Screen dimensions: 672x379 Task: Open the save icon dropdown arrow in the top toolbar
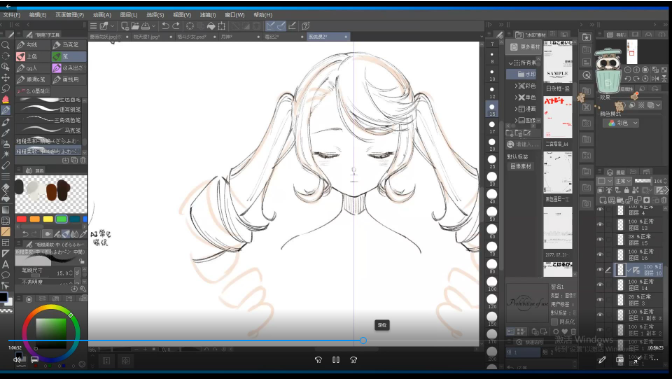tap(153, 27)
